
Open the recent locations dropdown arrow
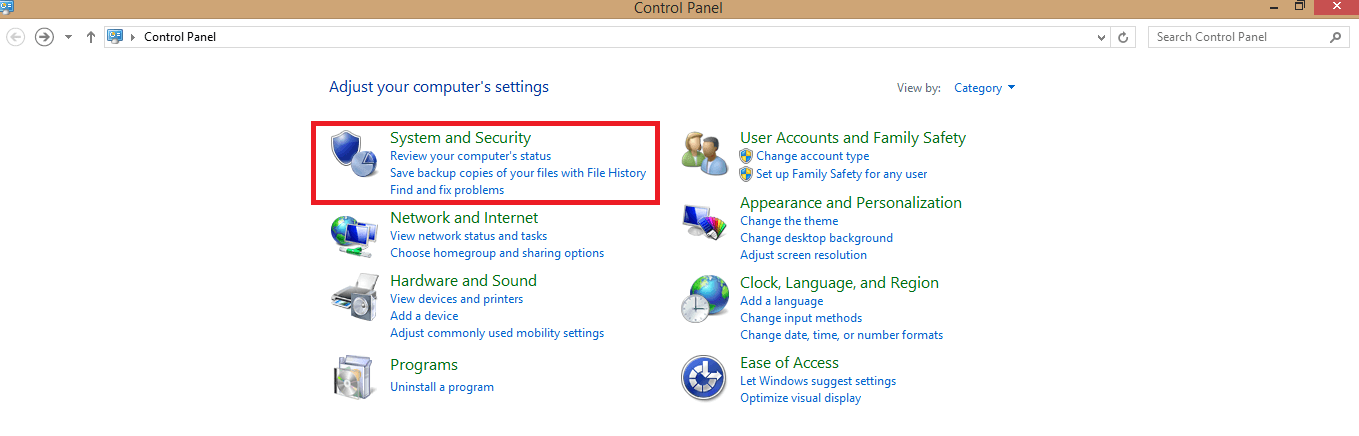(68, 37)
